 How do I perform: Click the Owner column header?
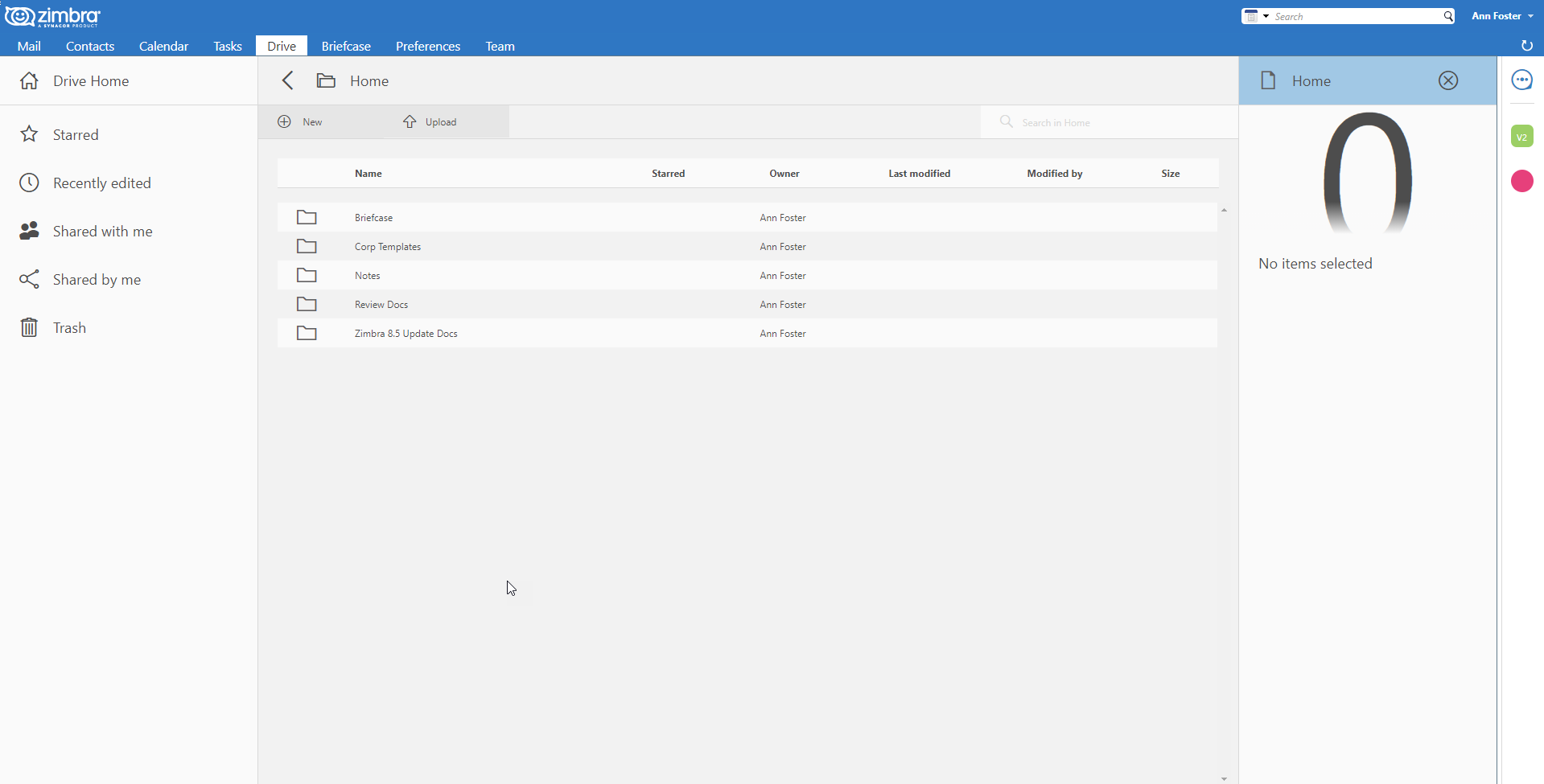(x=784, y=174)
